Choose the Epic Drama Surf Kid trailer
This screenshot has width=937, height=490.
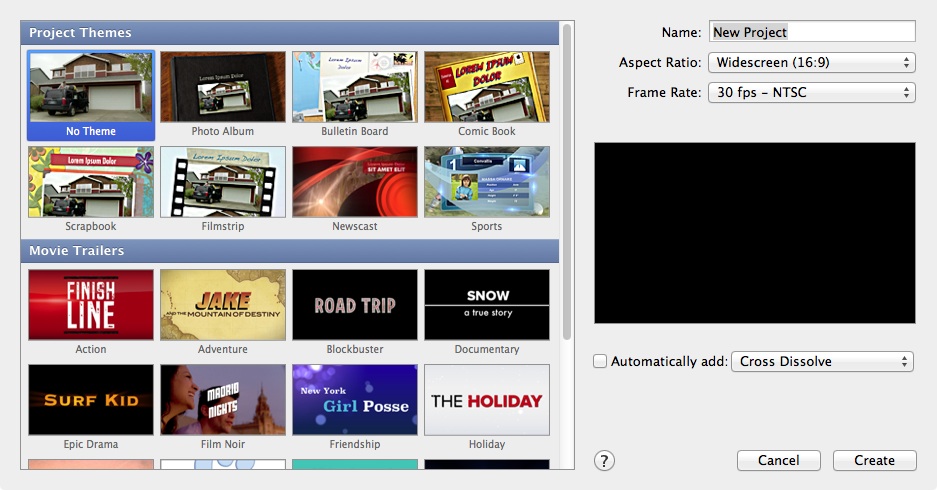91,400
